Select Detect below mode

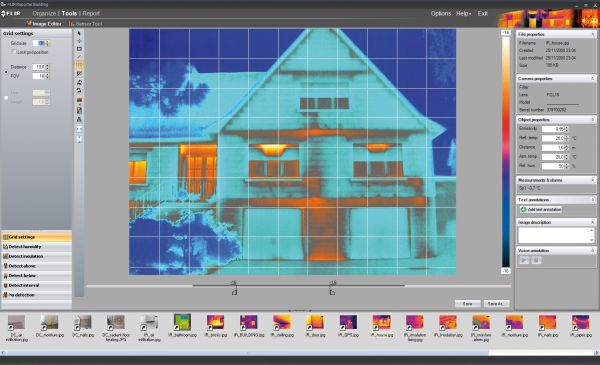click(36, 275)
